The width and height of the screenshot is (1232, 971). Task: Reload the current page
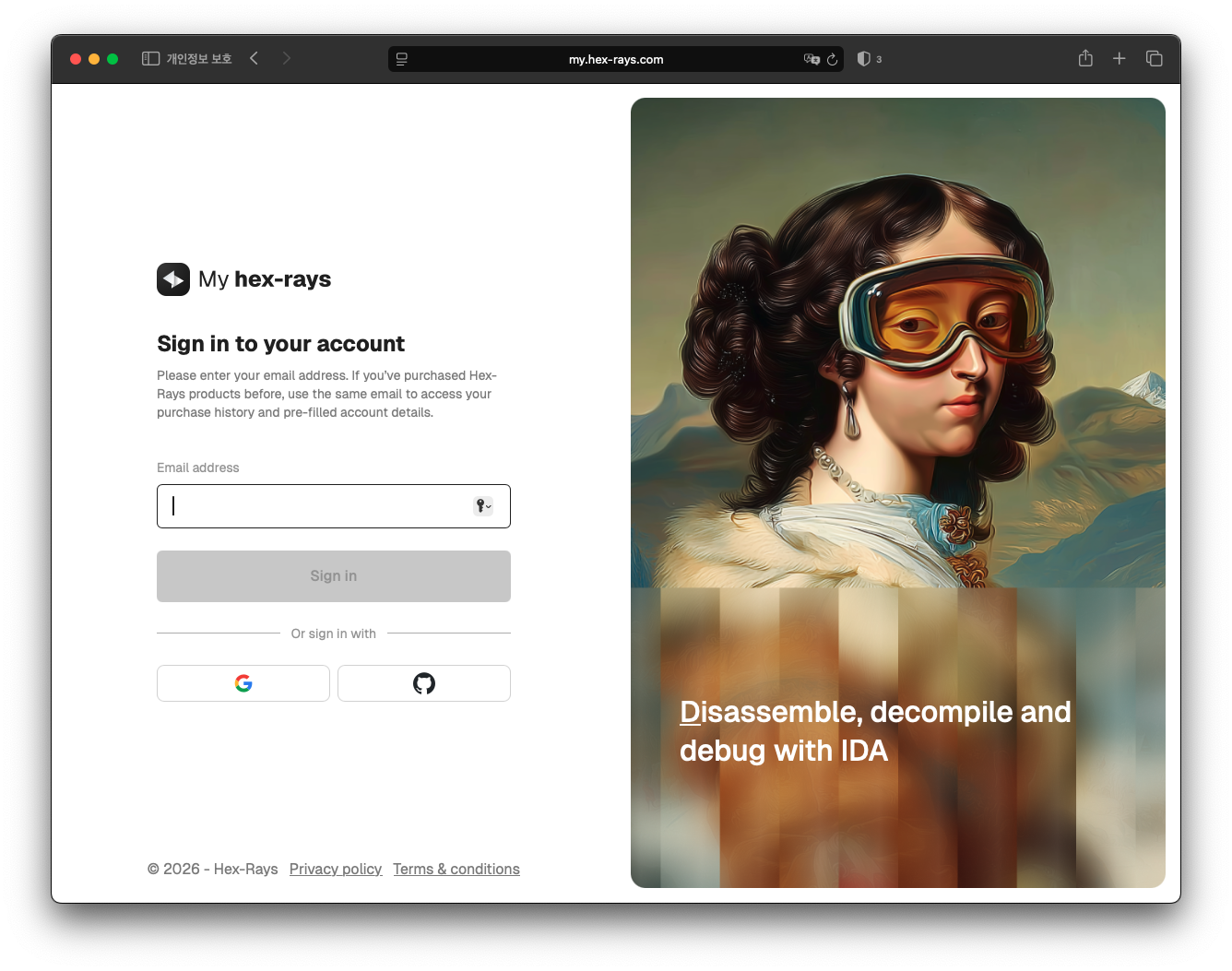[833, 59]
